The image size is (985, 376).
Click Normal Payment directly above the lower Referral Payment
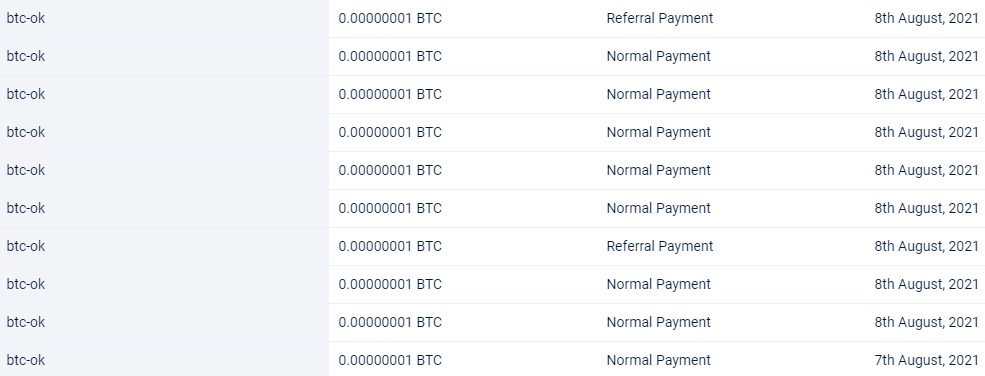pos(658,208)
